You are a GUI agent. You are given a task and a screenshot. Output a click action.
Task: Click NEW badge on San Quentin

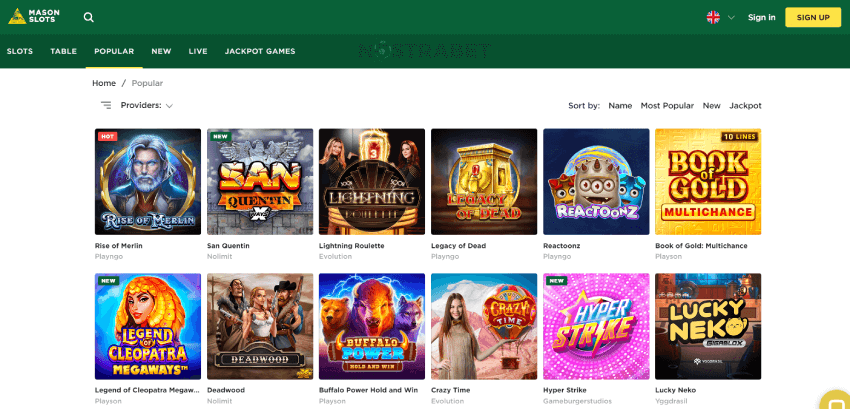pos(220,137)
